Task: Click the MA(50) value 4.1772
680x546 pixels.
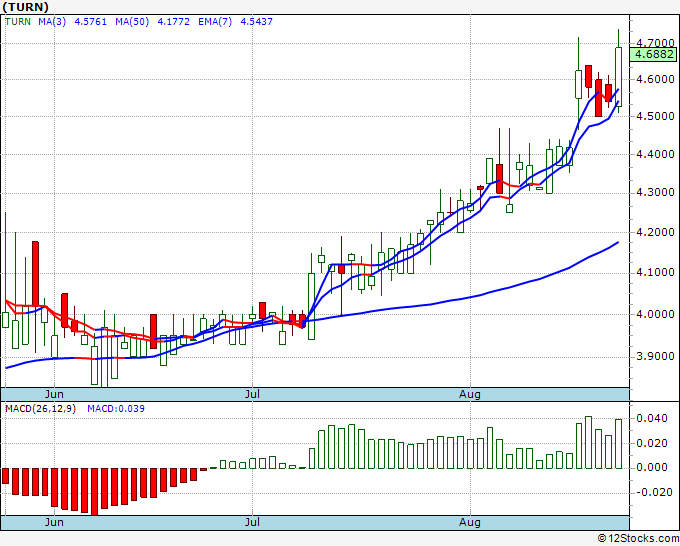Action: [x=173, y=21]
